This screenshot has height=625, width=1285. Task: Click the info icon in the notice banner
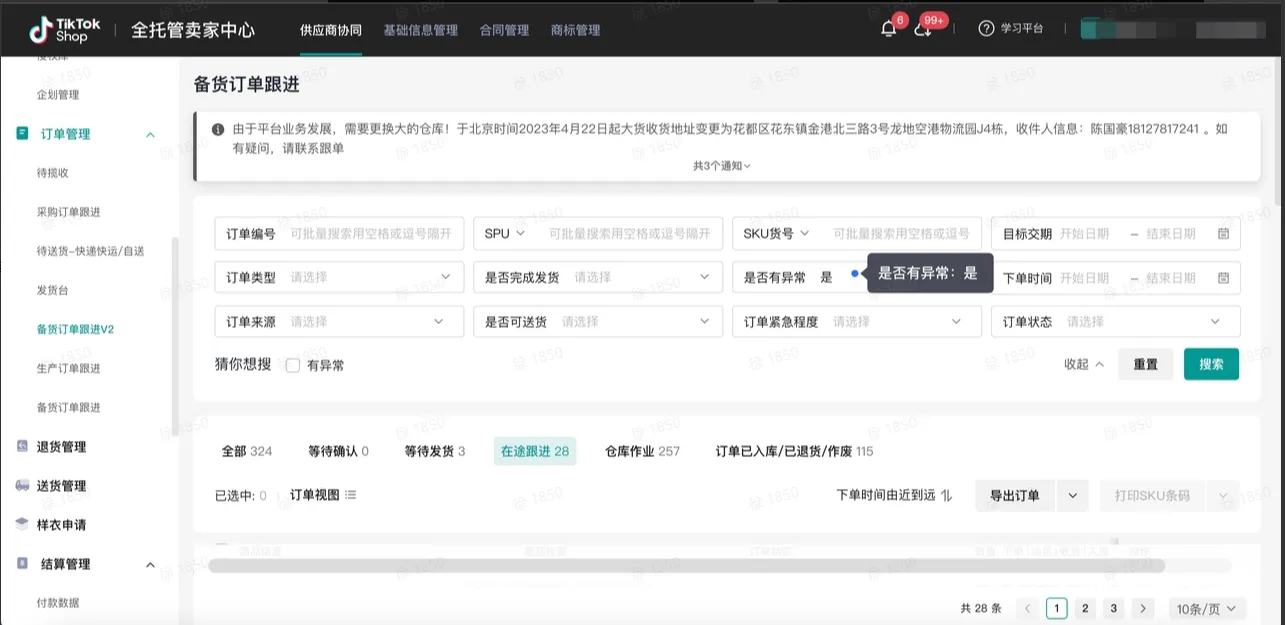coord(218,130)
